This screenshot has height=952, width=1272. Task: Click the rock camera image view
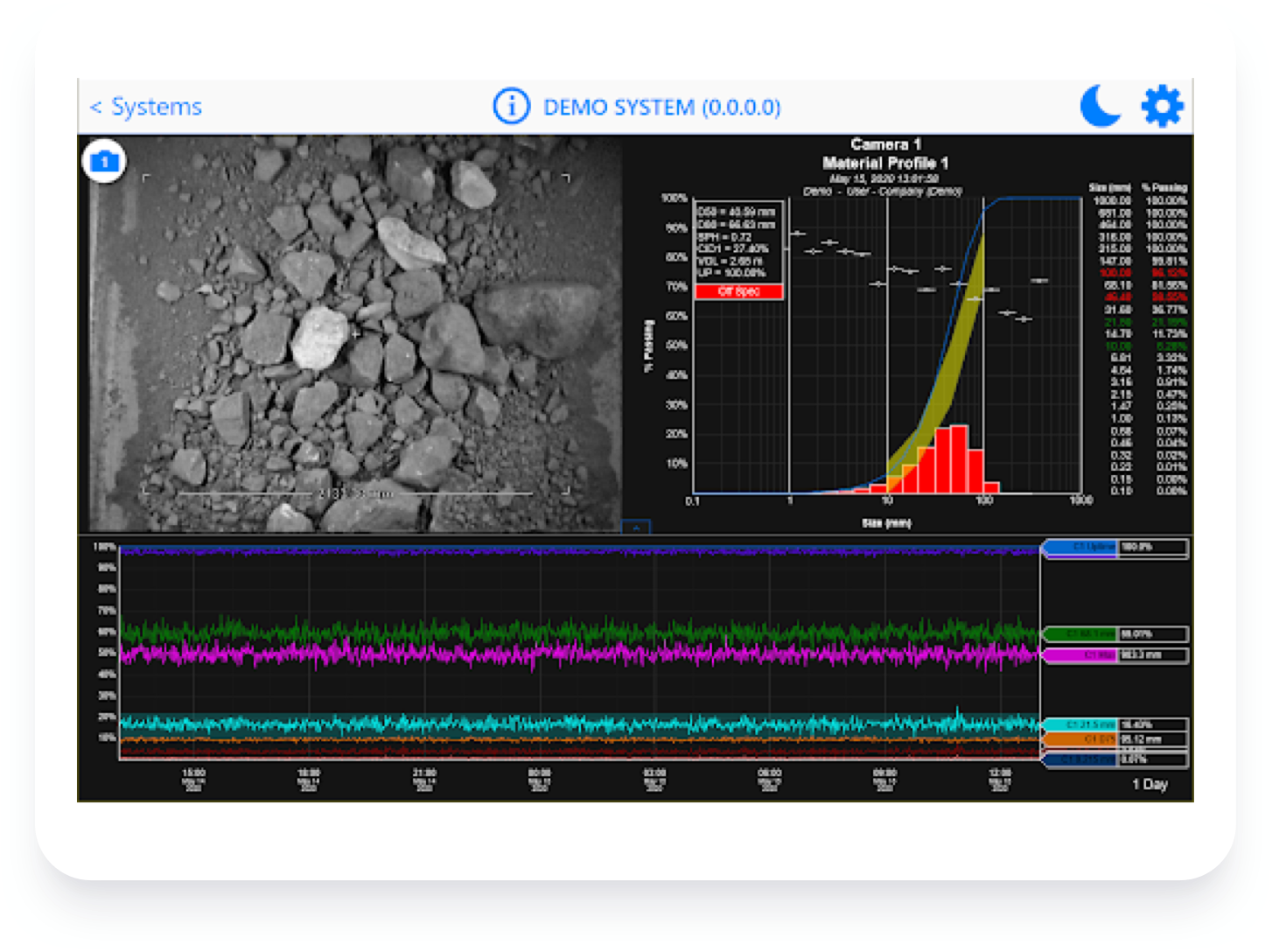pos(350,332)
